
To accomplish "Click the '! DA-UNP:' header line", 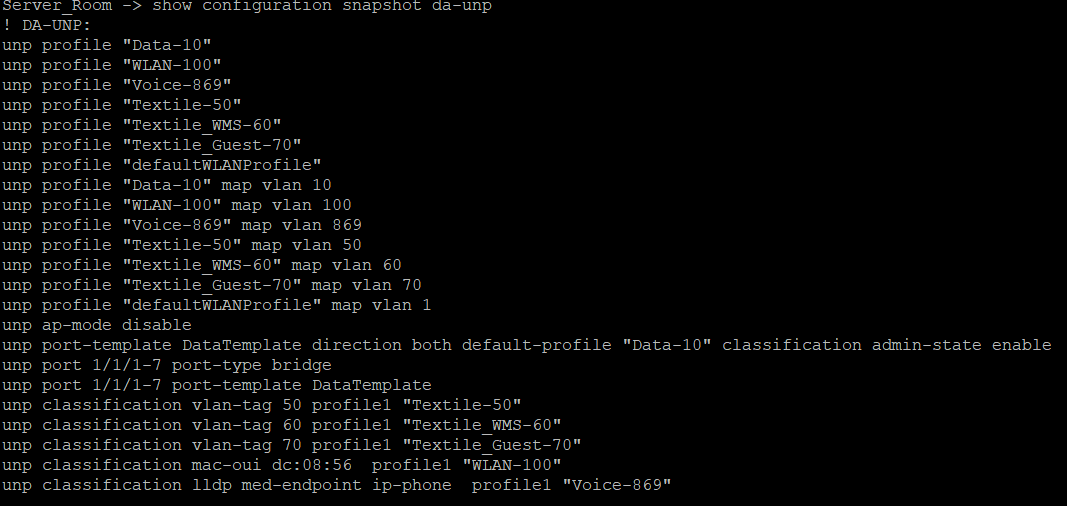I will (46, 25).
